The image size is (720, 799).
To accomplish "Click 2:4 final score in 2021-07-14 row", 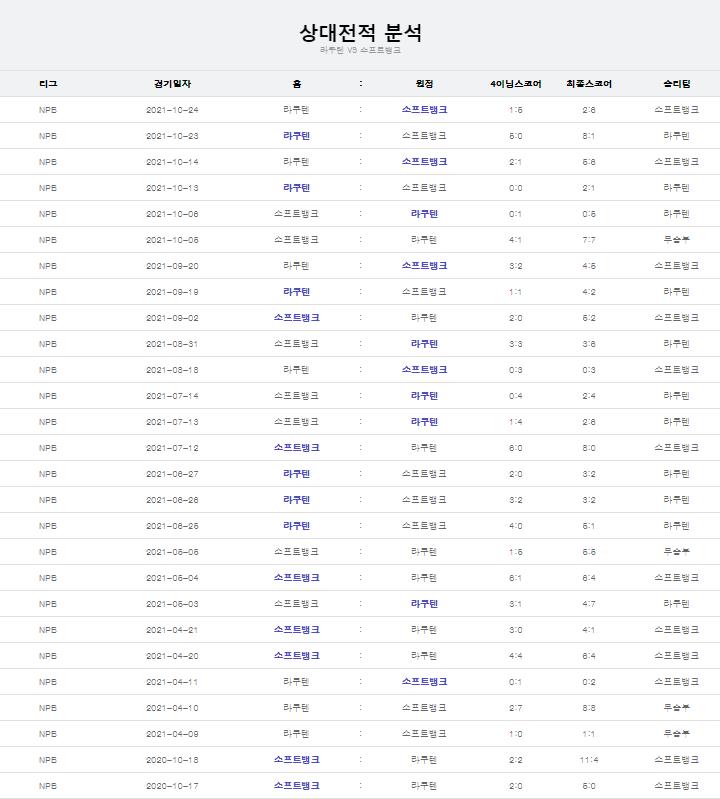I will tap(589, 396).
